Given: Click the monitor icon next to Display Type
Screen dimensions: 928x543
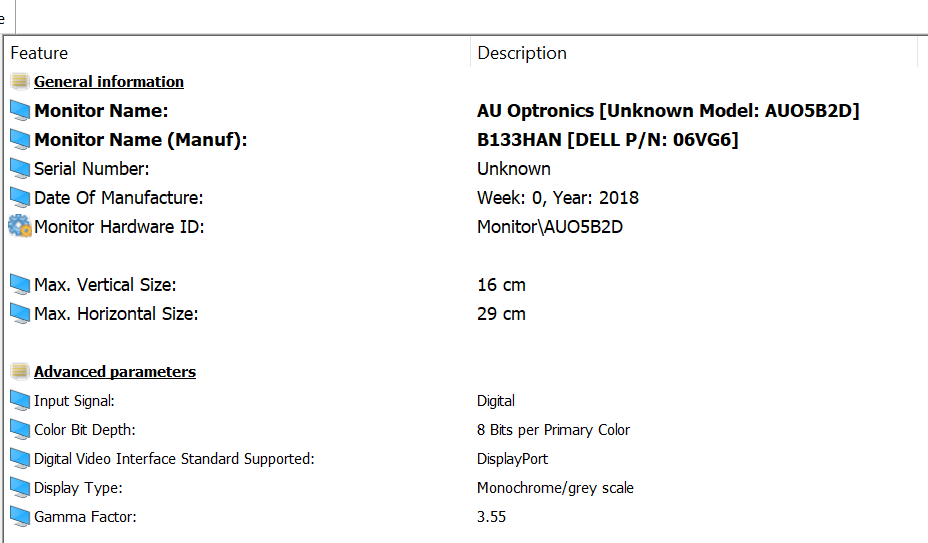Looking at the screenshot, I should [20, 488].
